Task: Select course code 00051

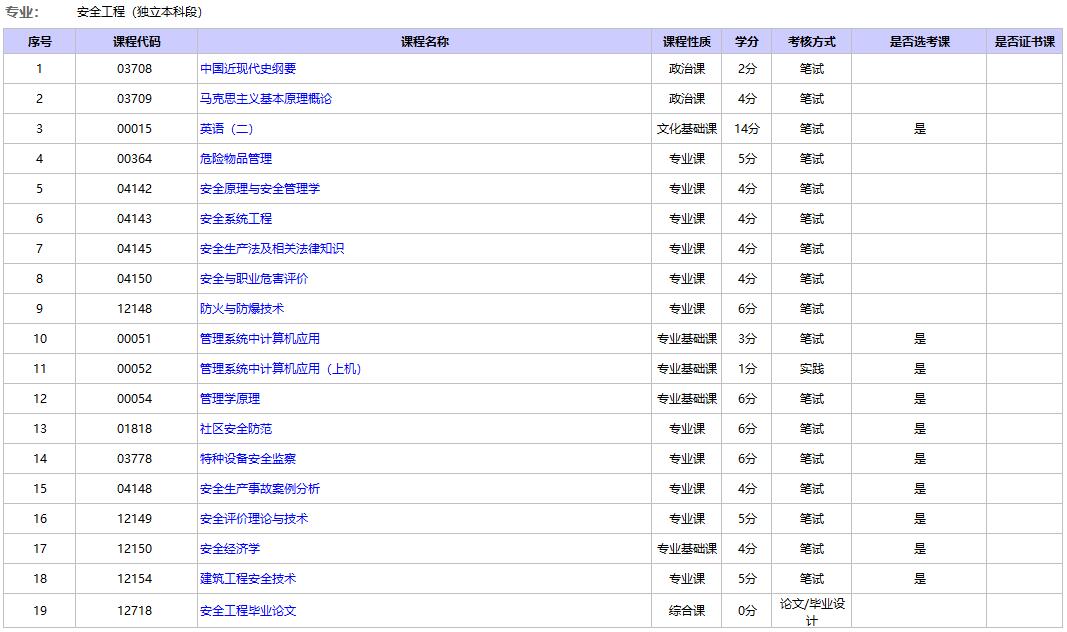Action: 135,338
